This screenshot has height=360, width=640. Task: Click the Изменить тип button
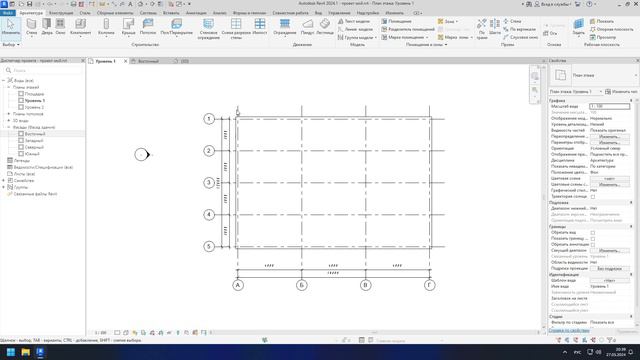tap(621, 91)
